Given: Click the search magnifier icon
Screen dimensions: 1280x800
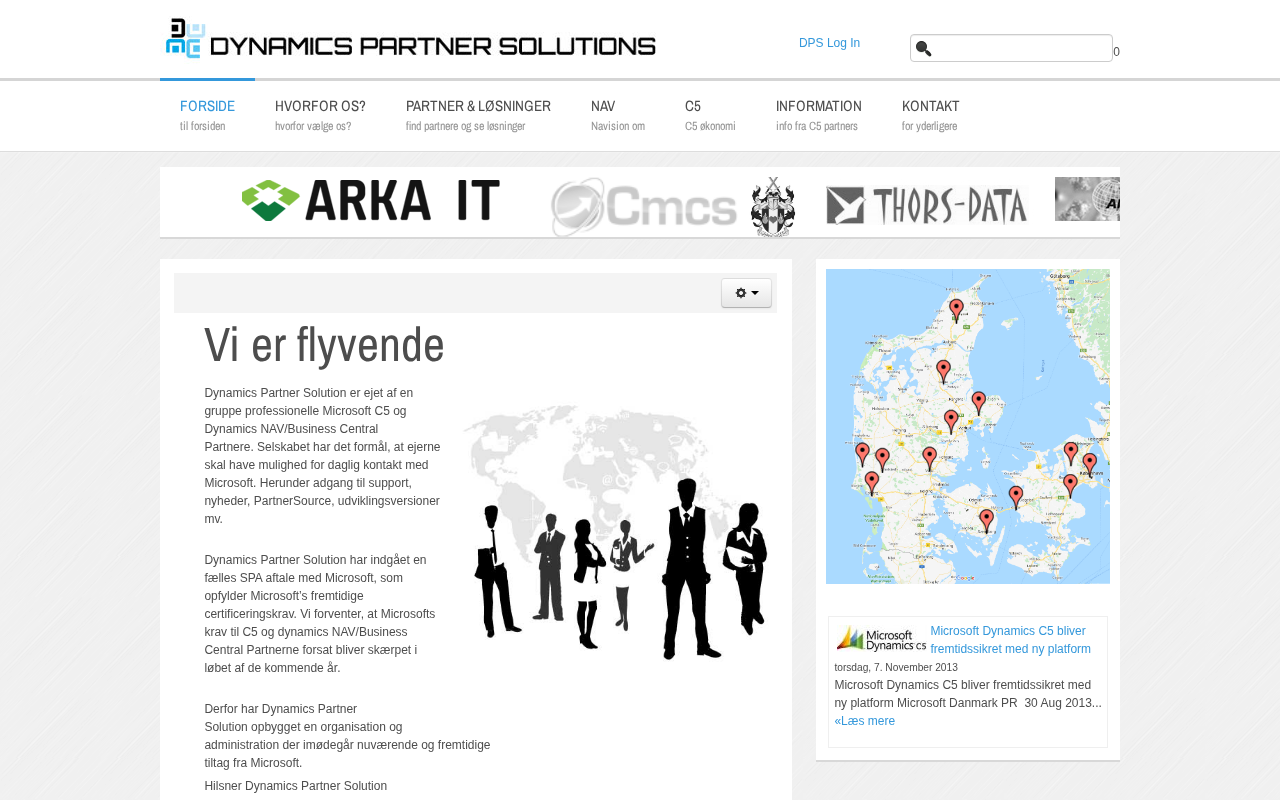Looking at the screenshot, I should [923, 48].
